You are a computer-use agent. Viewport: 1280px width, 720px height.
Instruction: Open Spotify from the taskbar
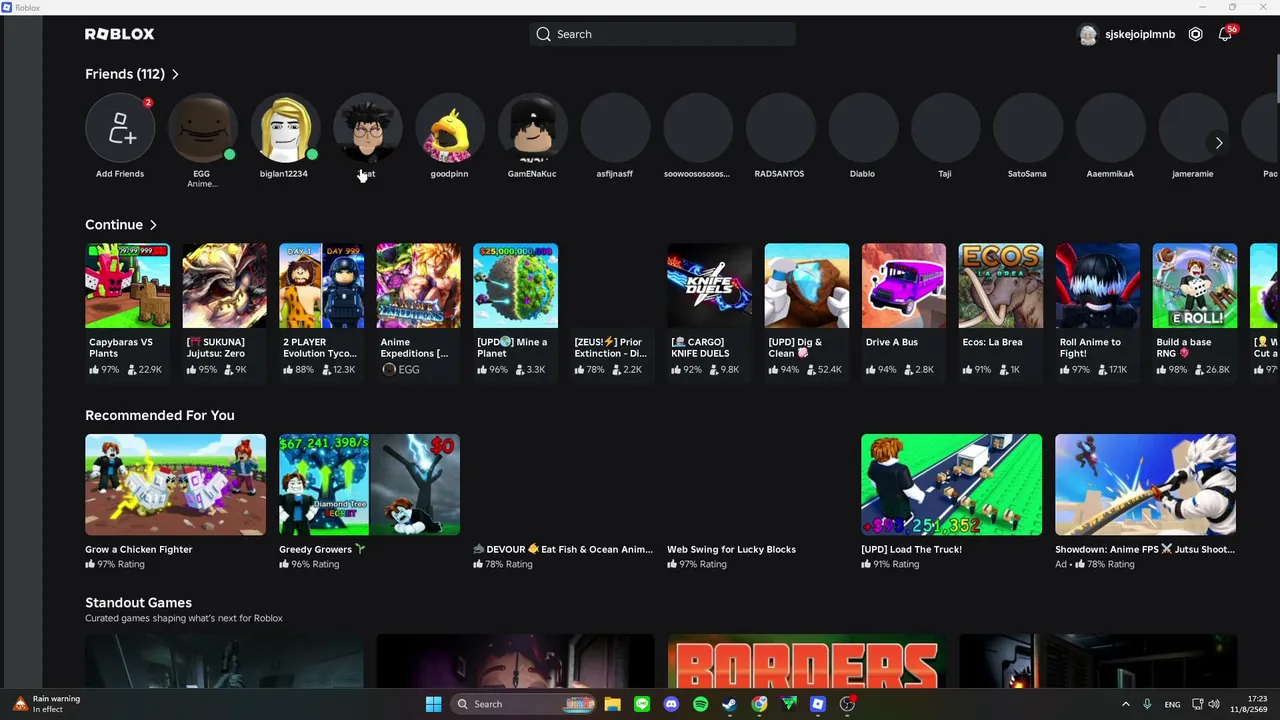[x=700, y=704]
